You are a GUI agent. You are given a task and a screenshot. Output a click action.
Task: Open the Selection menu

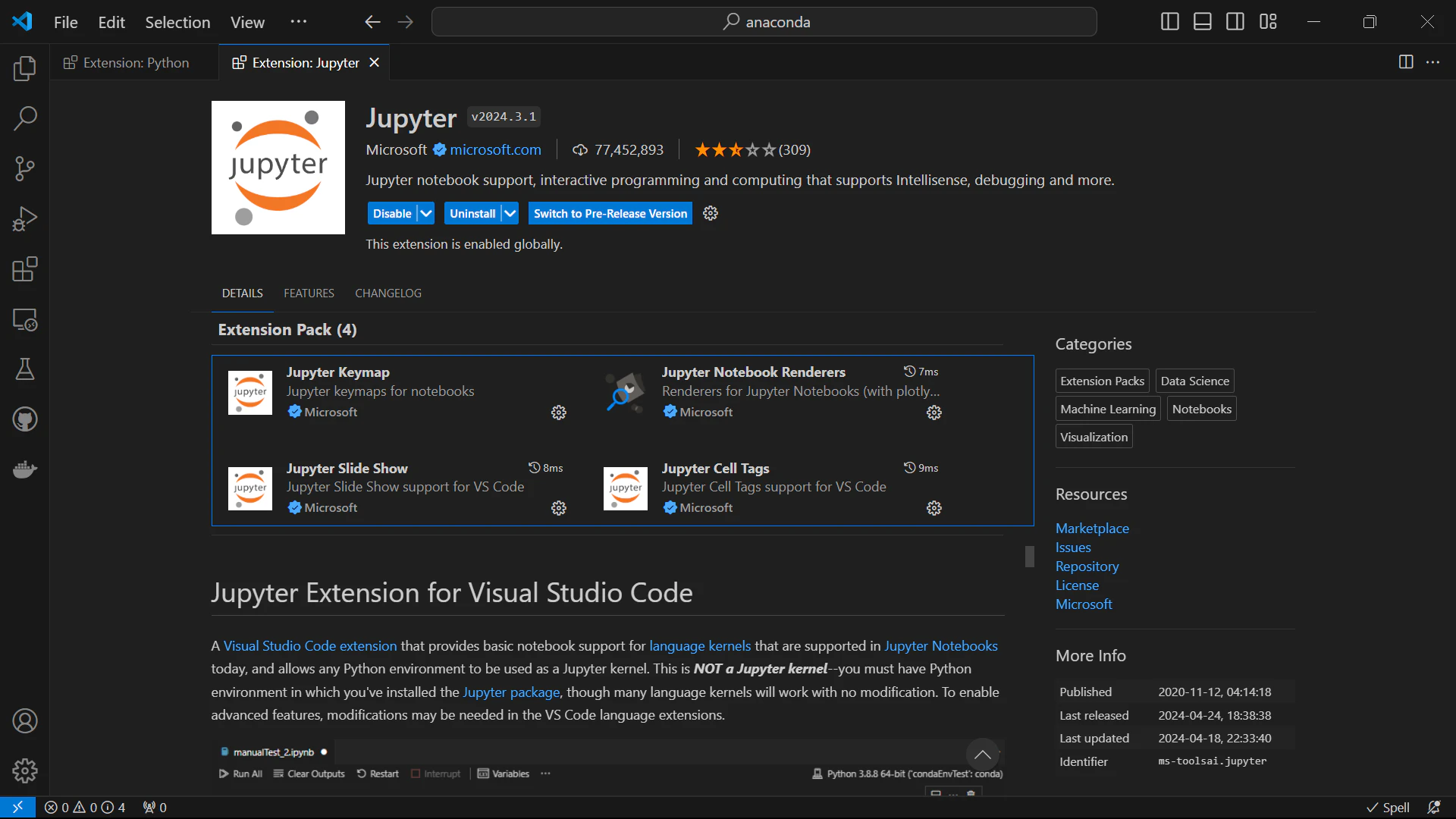pos(177,22)
